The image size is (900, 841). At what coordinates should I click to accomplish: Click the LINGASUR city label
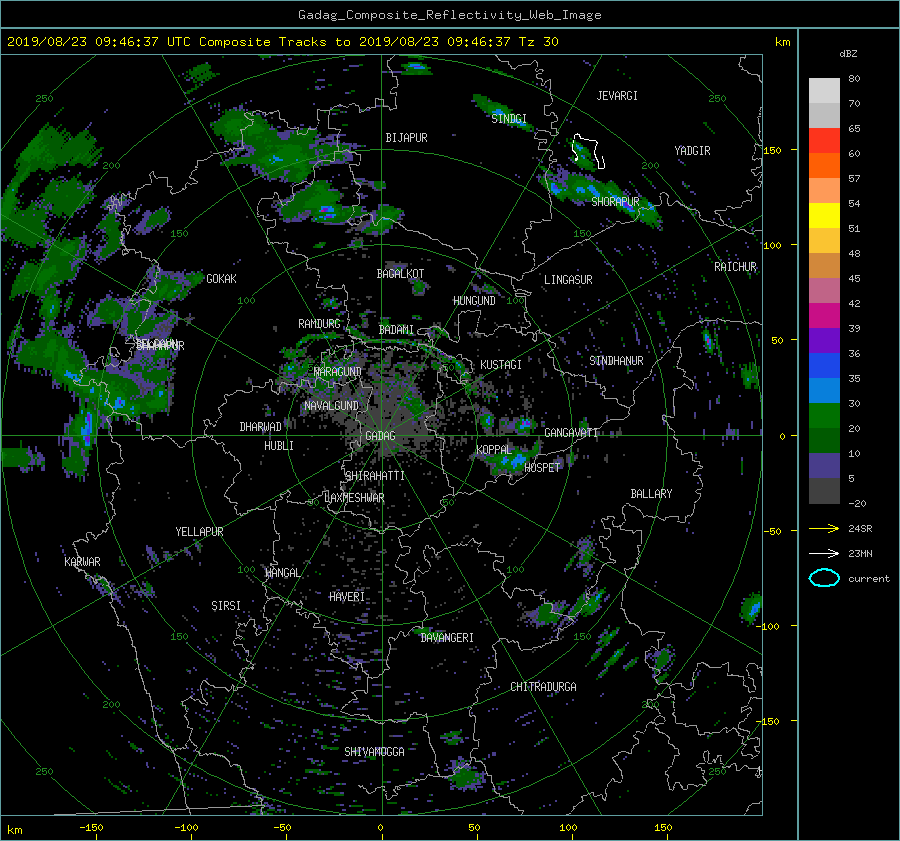568,280
